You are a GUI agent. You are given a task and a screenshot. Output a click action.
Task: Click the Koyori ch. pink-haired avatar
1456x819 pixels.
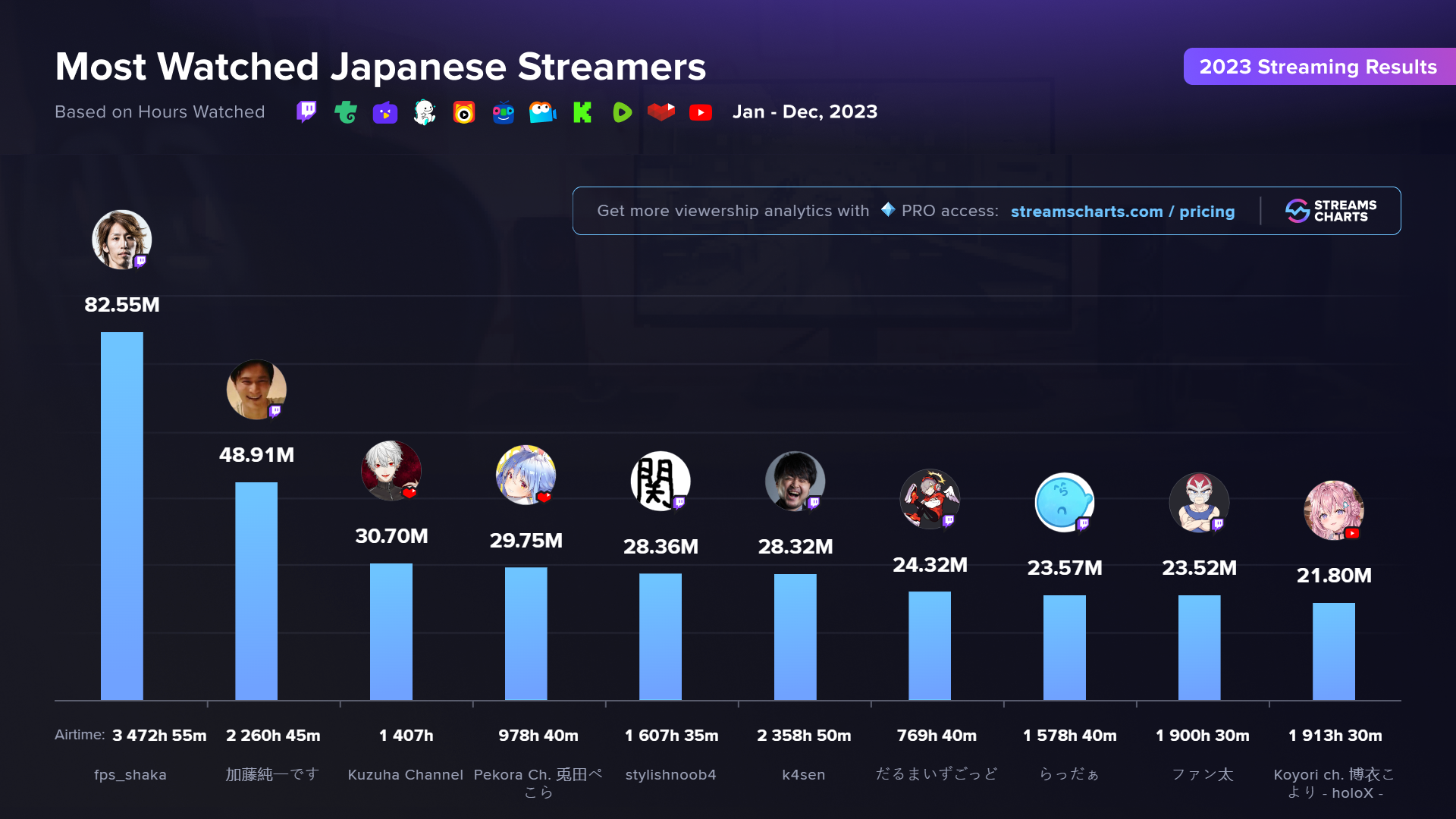click(x=1333, y=510)
